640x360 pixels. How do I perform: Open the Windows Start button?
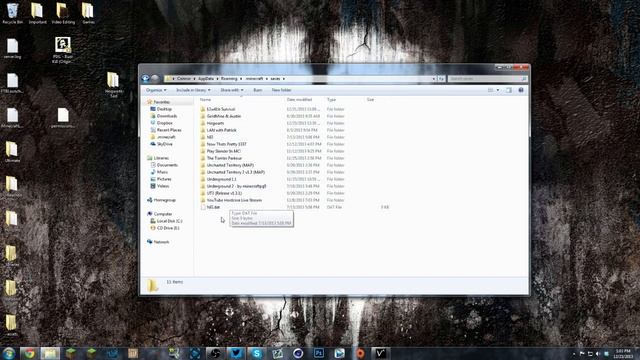[x=9, y=353]
